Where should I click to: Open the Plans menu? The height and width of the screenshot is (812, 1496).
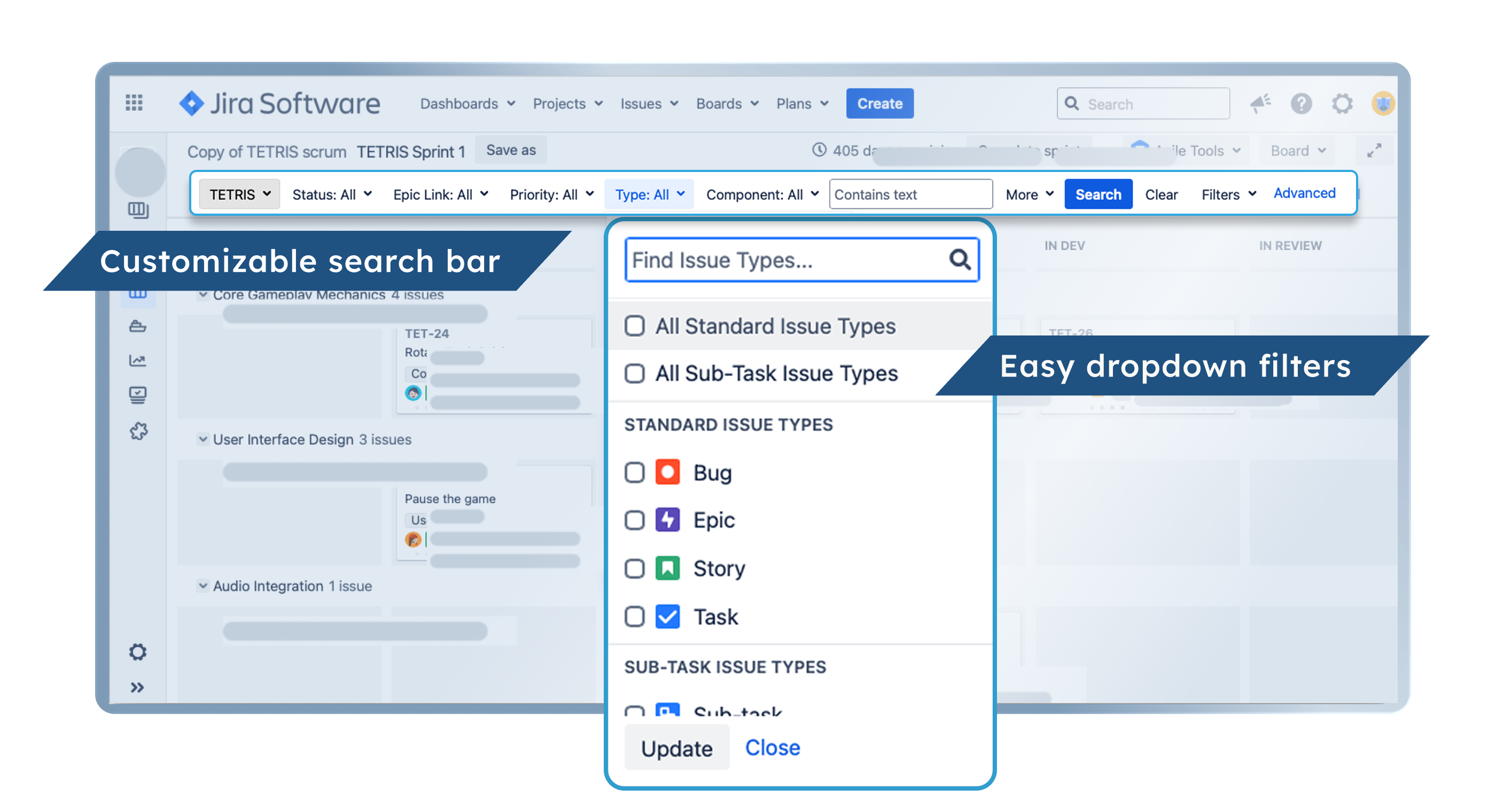click(802, 104)
